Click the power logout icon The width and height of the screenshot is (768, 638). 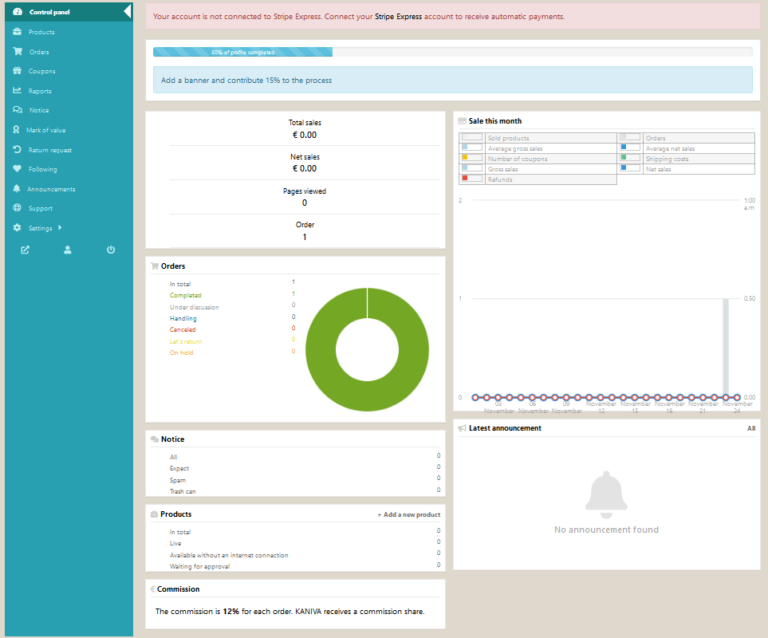pos(111,250)
